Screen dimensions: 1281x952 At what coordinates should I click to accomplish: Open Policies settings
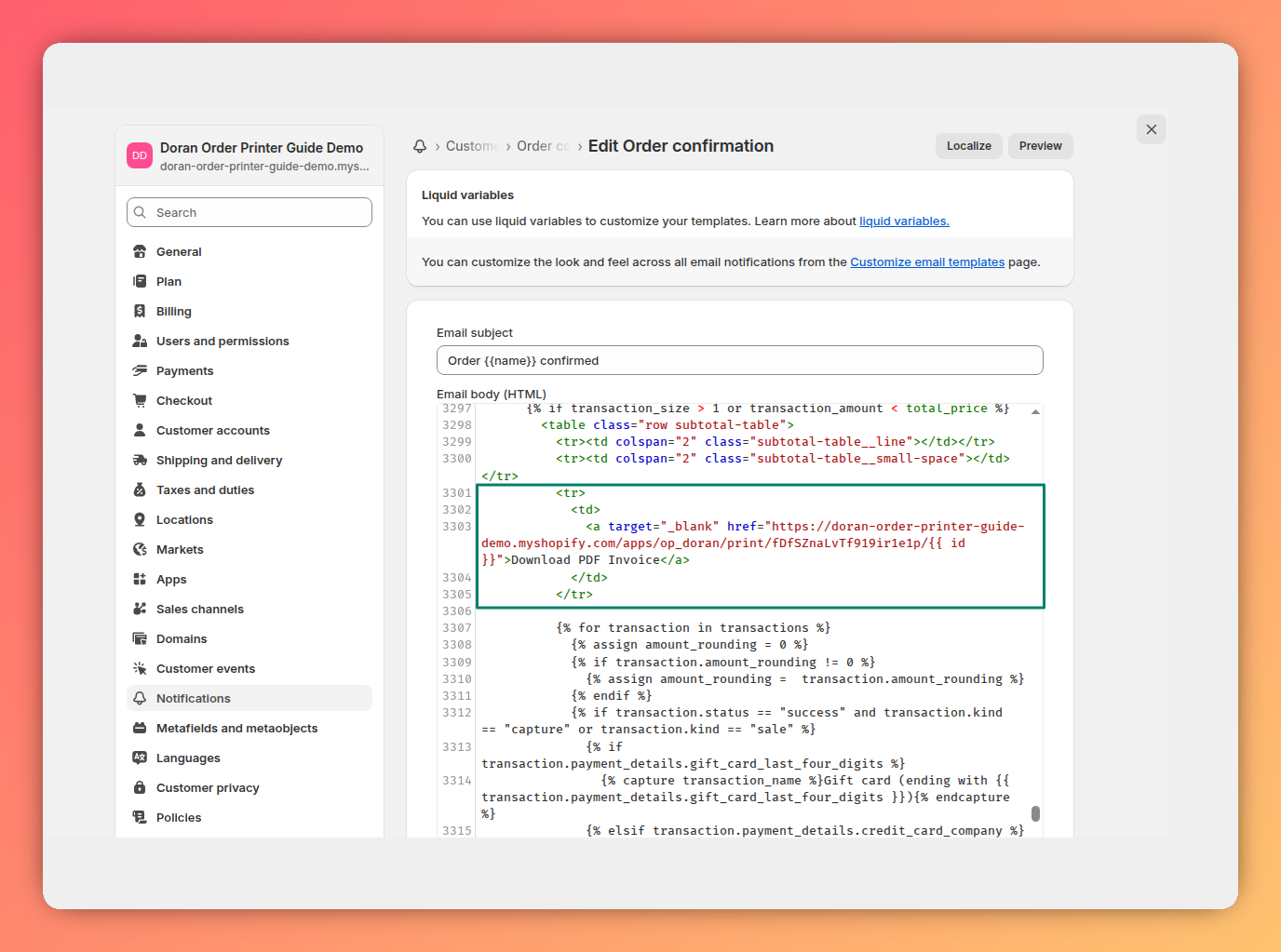(249, 817)
